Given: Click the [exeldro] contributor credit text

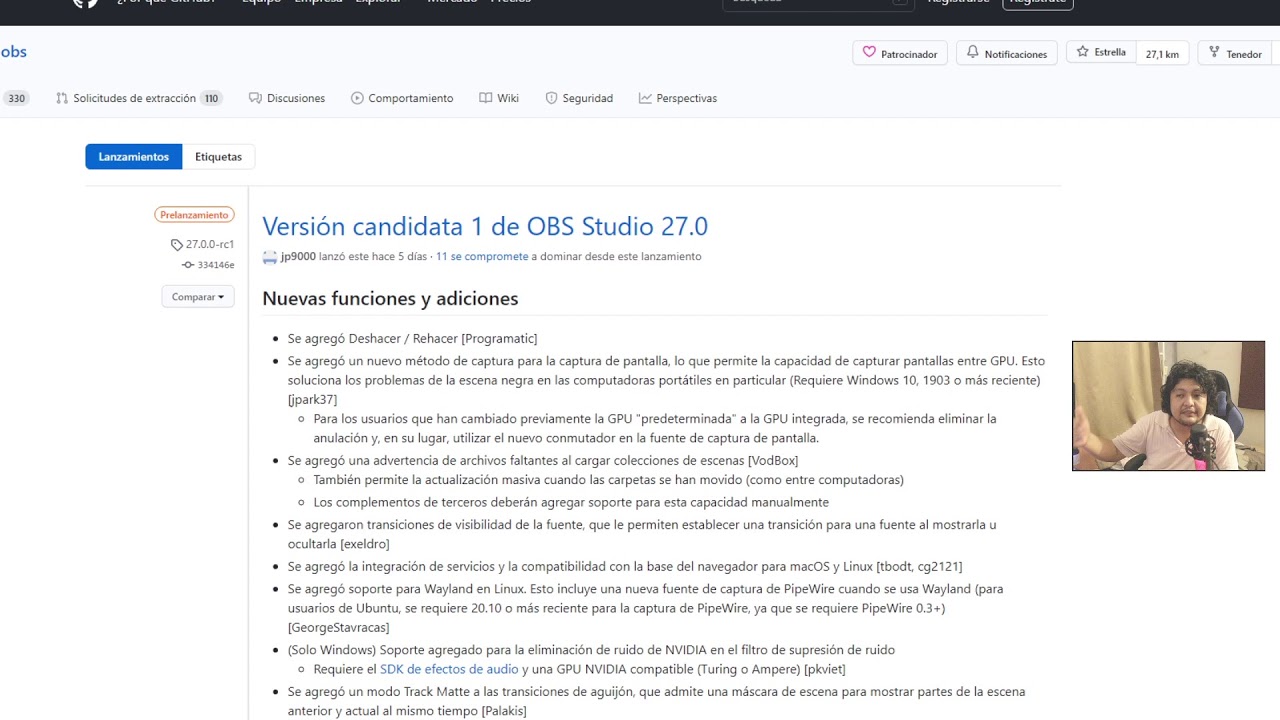Looking at the screenshot, I should point(364,544).
